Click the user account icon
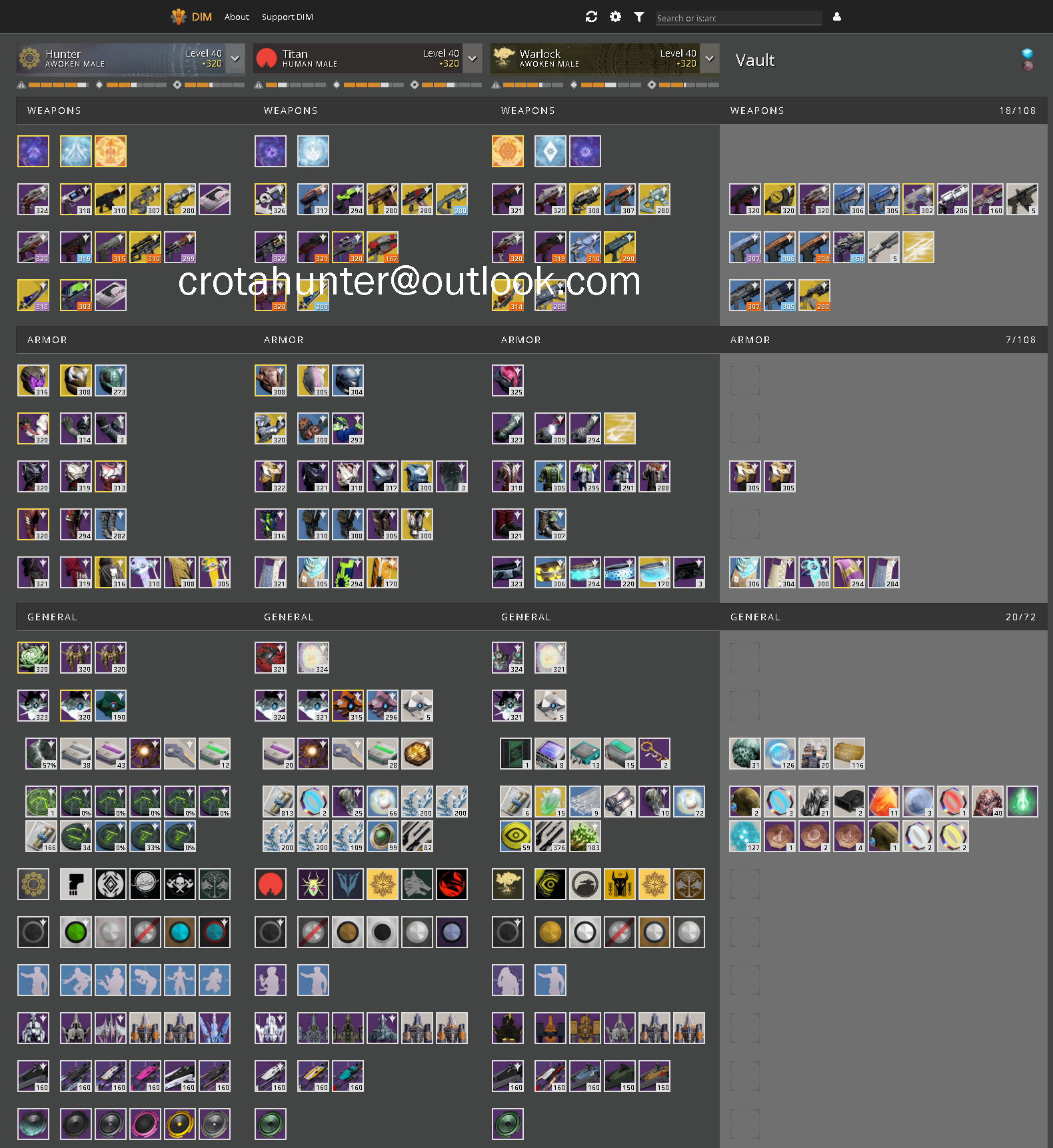Image resolution: width=1053 pixels, height=1148 pixels. click(837, 17)
